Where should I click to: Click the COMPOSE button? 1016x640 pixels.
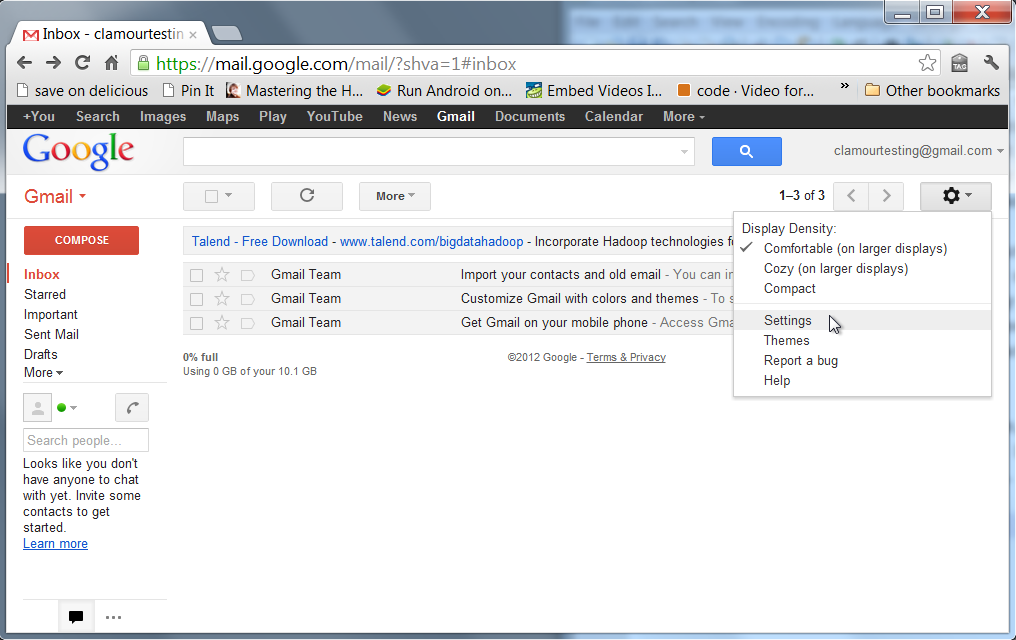[x=81, y=240]
